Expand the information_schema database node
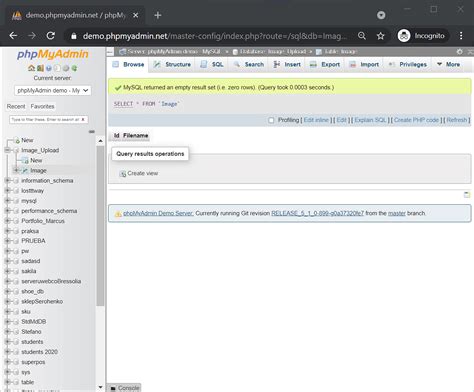The height and width of the screenshot is (392, 474). (7, 180)
